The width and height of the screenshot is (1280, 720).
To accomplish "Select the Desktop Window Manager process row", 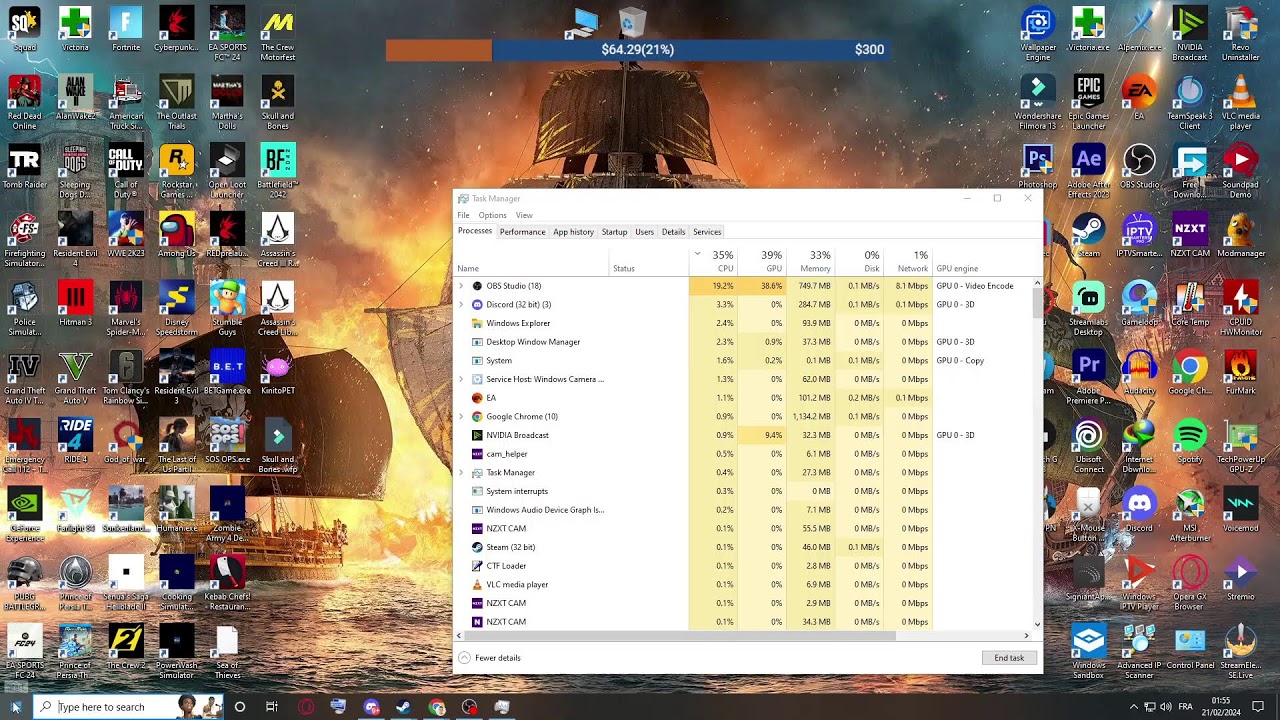I will click(x=744, y=342).
